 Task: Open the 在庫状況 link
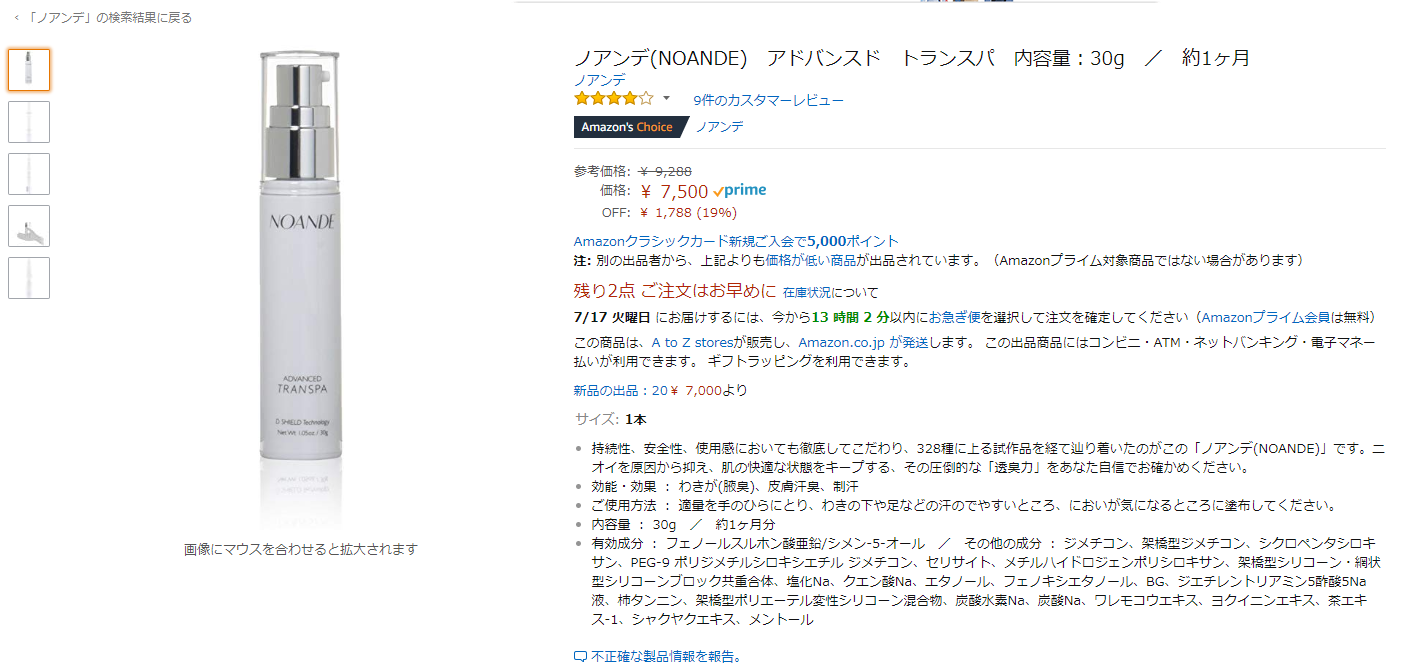[x=808, y=292]
